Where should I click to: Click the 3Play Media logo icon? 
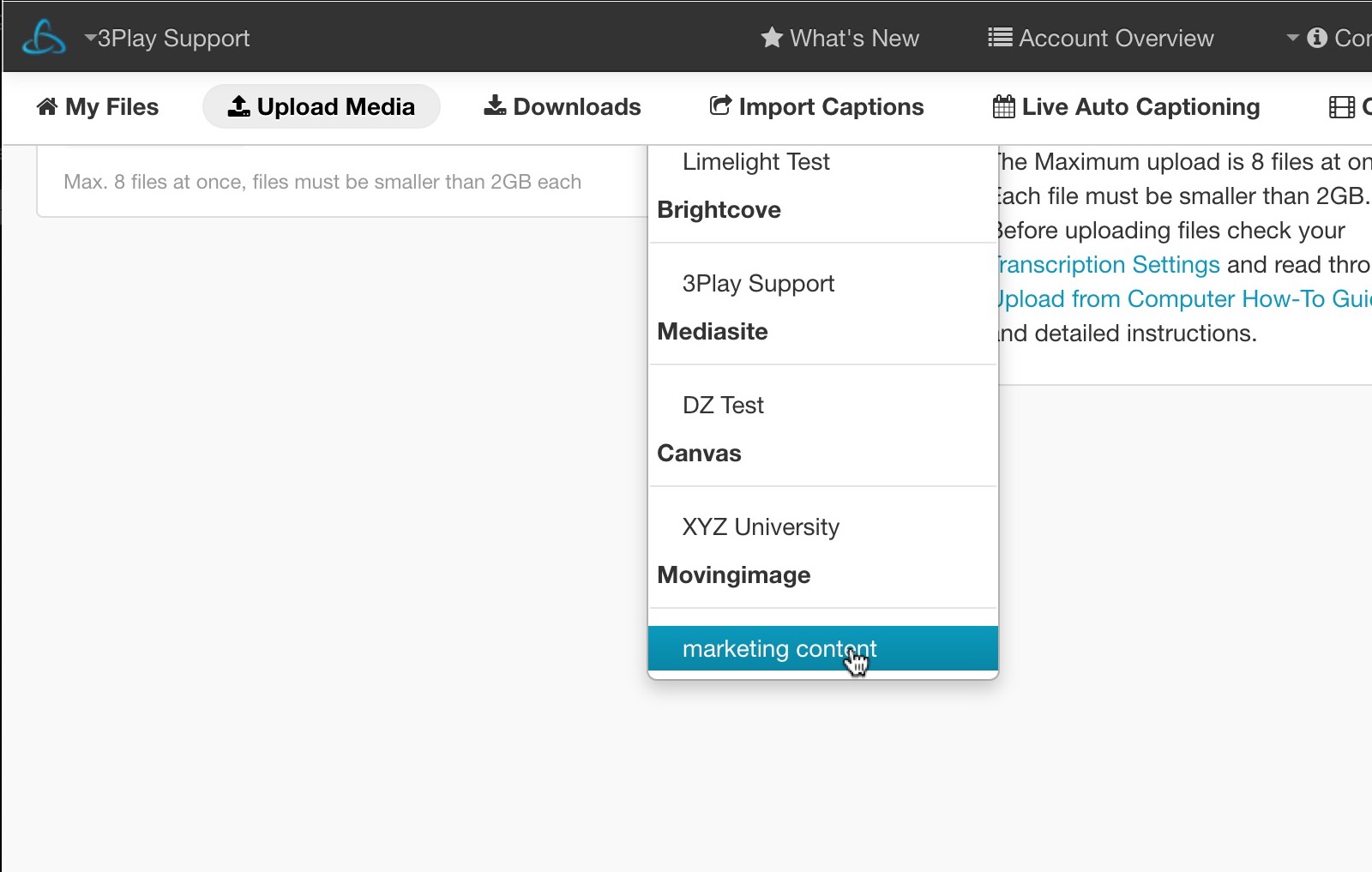pos(44,38)
